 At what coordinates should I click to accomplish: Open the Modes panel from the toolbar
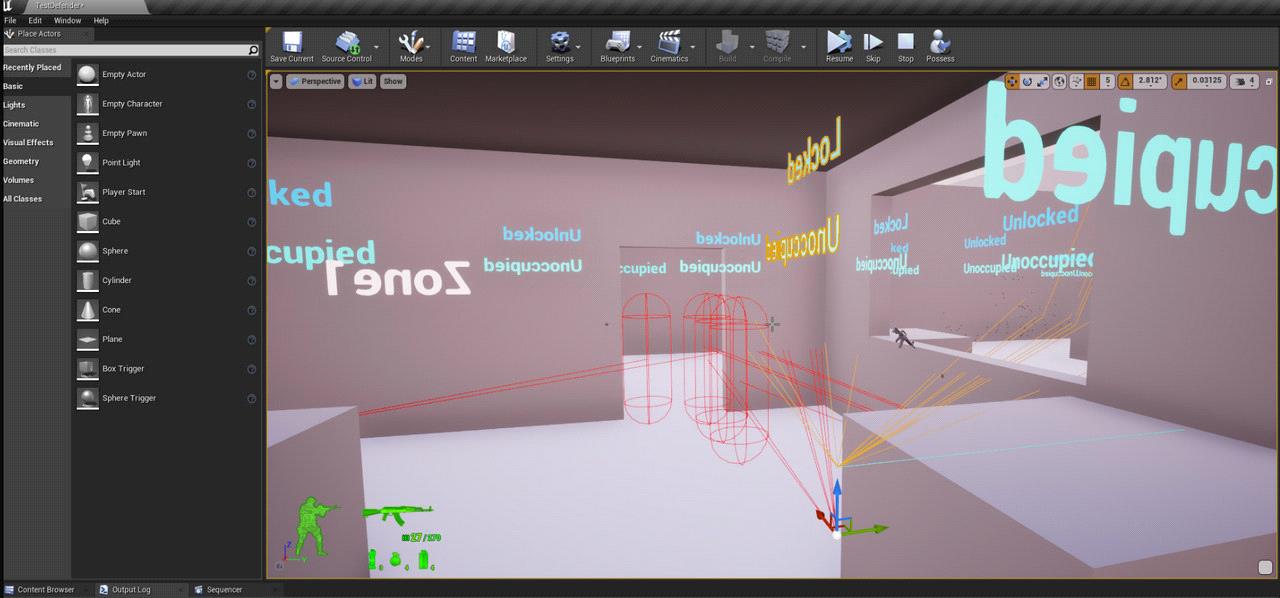click(412, 44)
